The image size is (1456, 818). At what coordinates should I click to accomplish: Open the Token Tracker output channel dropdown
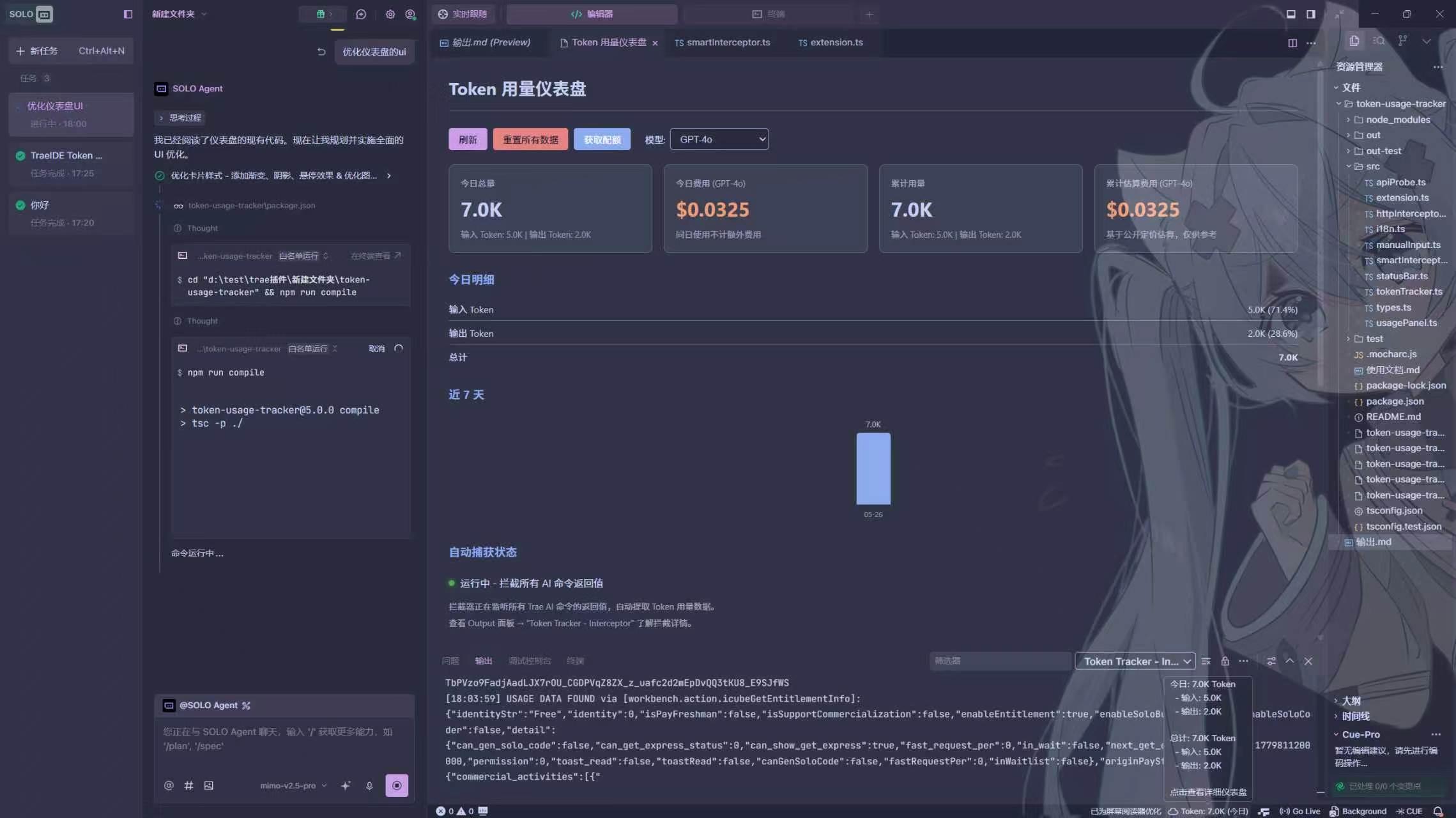(1135, 661)
